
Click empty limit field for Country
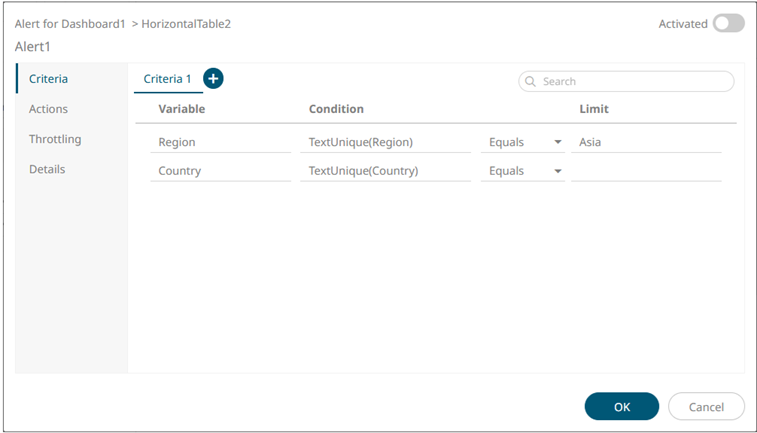click(x=646, y=171)
